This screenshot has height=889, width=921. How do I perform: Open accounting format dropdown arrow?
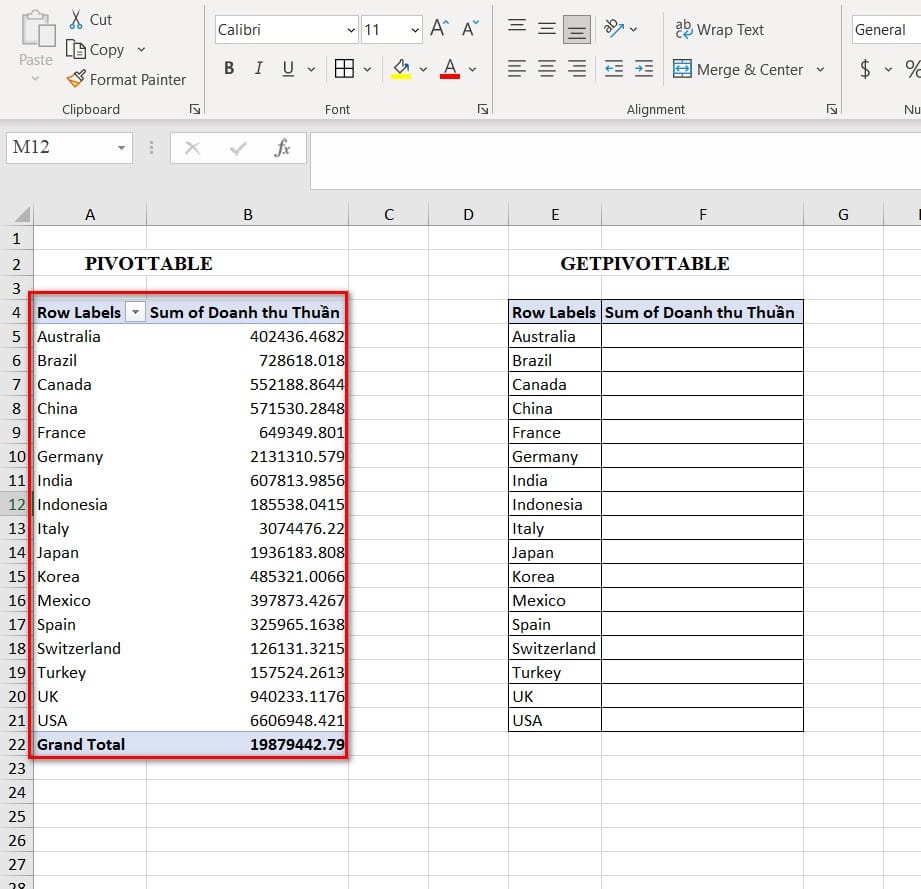tap(888, 69)
